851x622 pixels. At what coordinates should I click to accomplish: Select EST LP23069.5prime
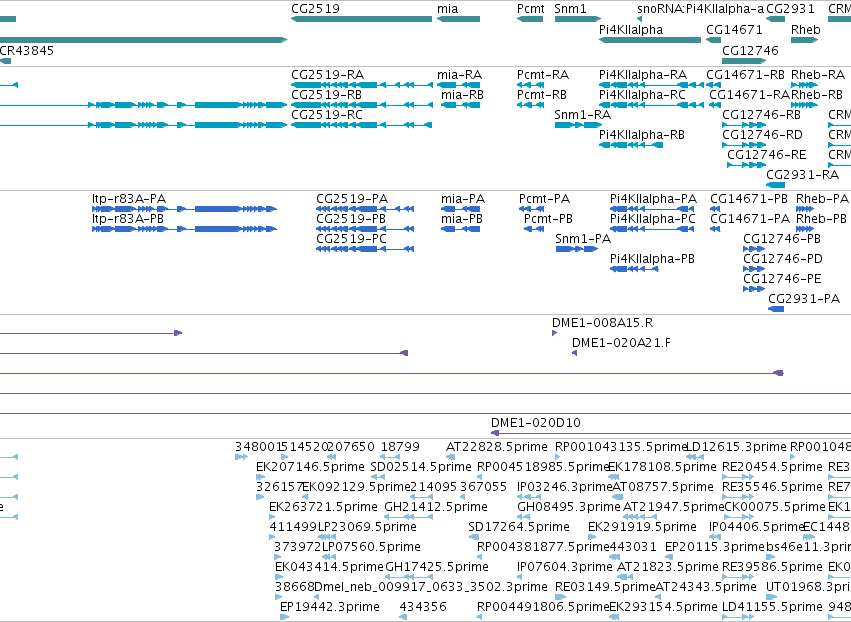pyautogui.click(x=367, y=528)
